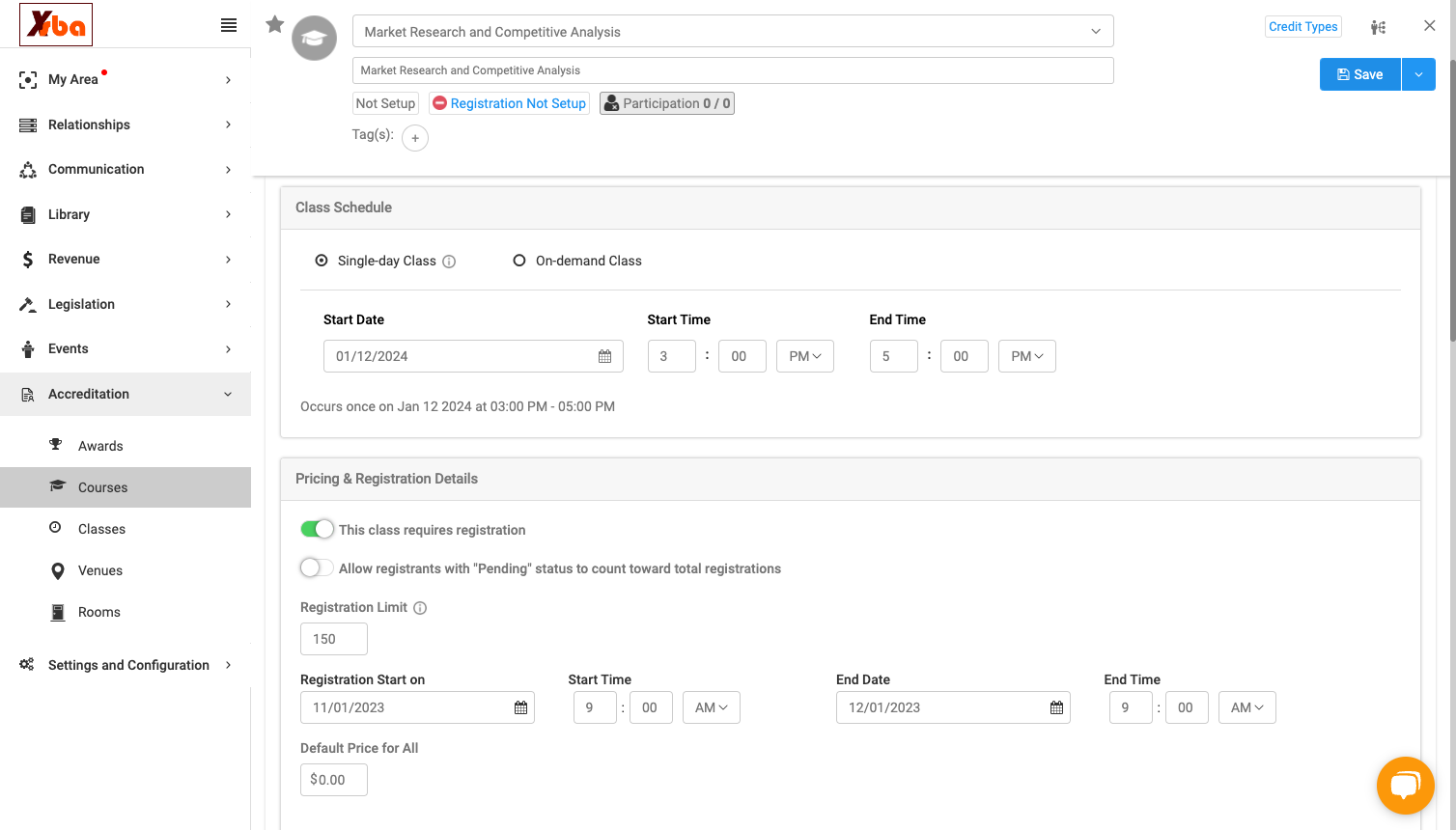Viewport: 1456px width, 830px height.
Task: Close the course editor panel
Action: click(1430, 26)
